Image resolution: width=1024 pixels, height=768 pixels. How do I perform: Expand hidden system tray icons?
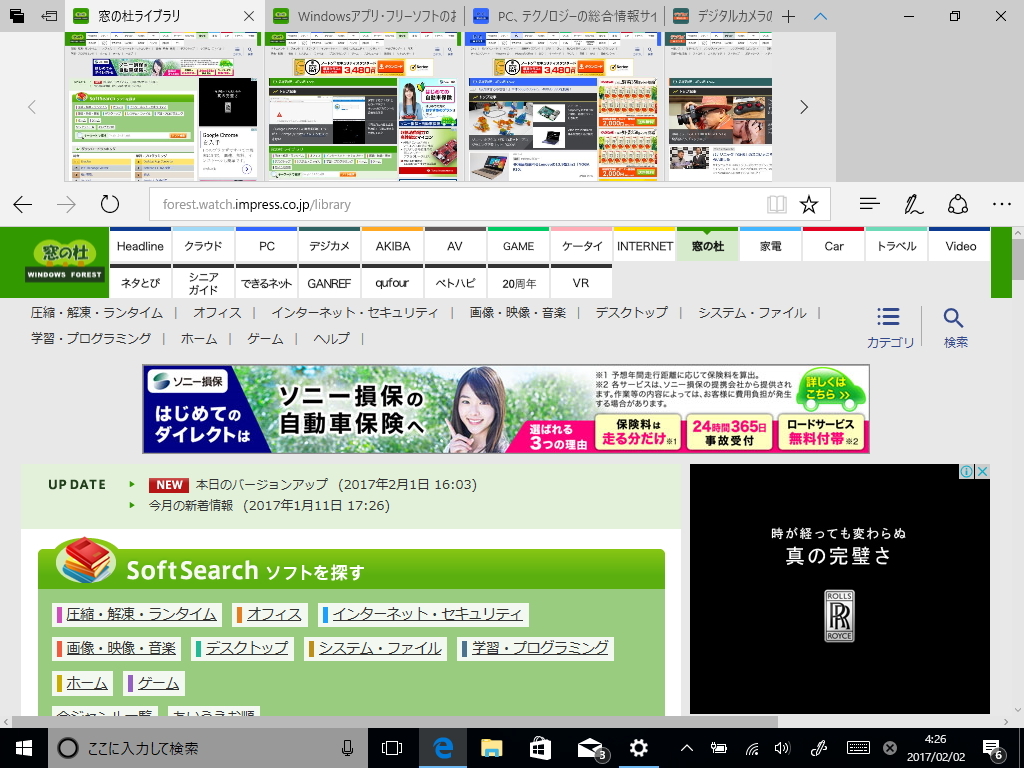click(686, 747)
